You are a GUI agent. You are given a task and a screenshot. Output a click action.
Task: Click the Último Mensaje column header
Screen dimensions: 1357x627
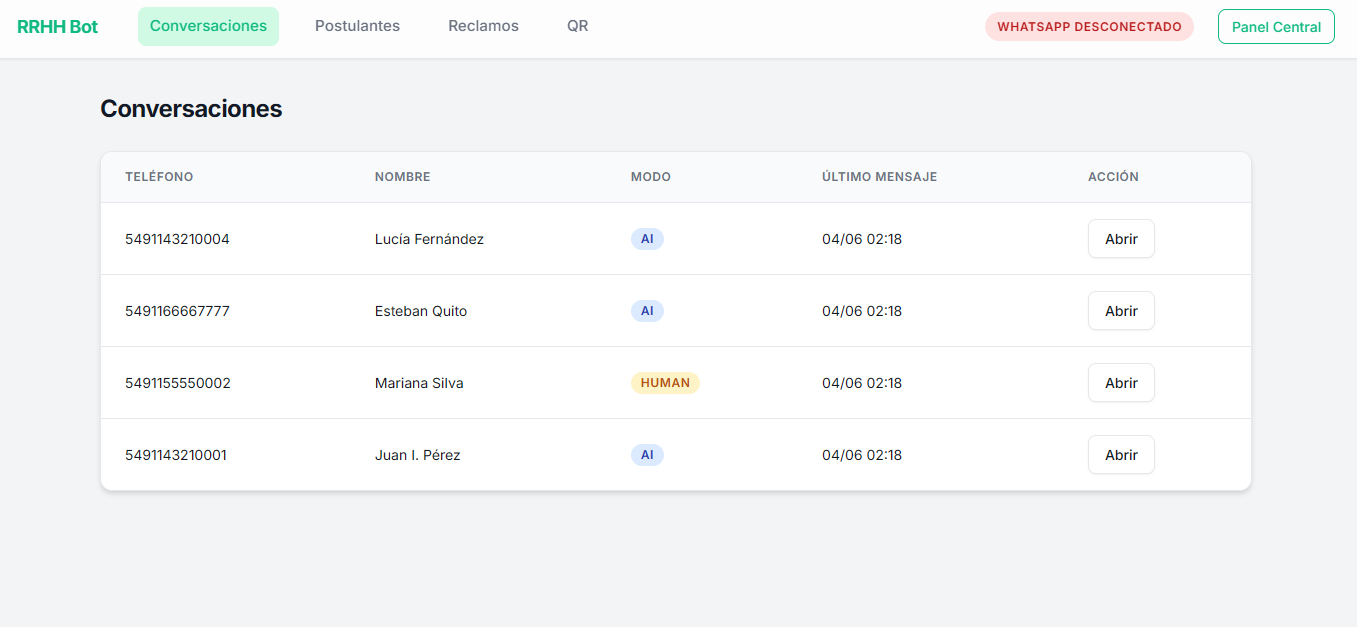click(879, 177)
